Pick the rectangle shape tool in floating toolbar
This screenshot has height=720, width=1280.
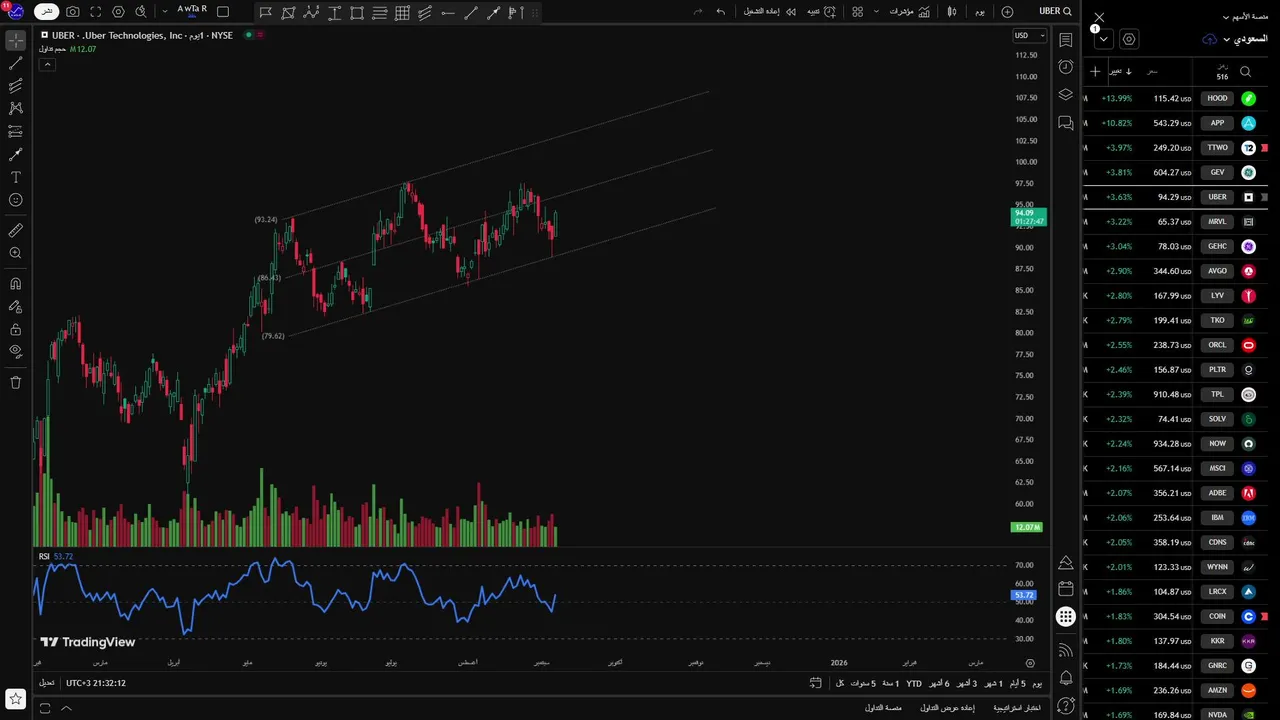pyautogui.click(x=357, y=13)
